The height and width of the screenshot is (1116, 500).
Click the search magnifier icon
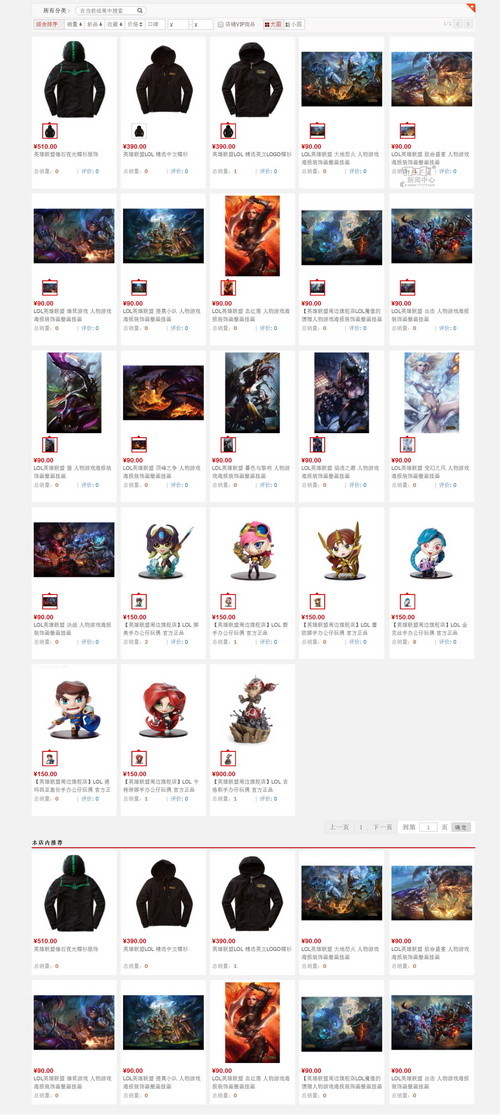[x=140, y=11]
